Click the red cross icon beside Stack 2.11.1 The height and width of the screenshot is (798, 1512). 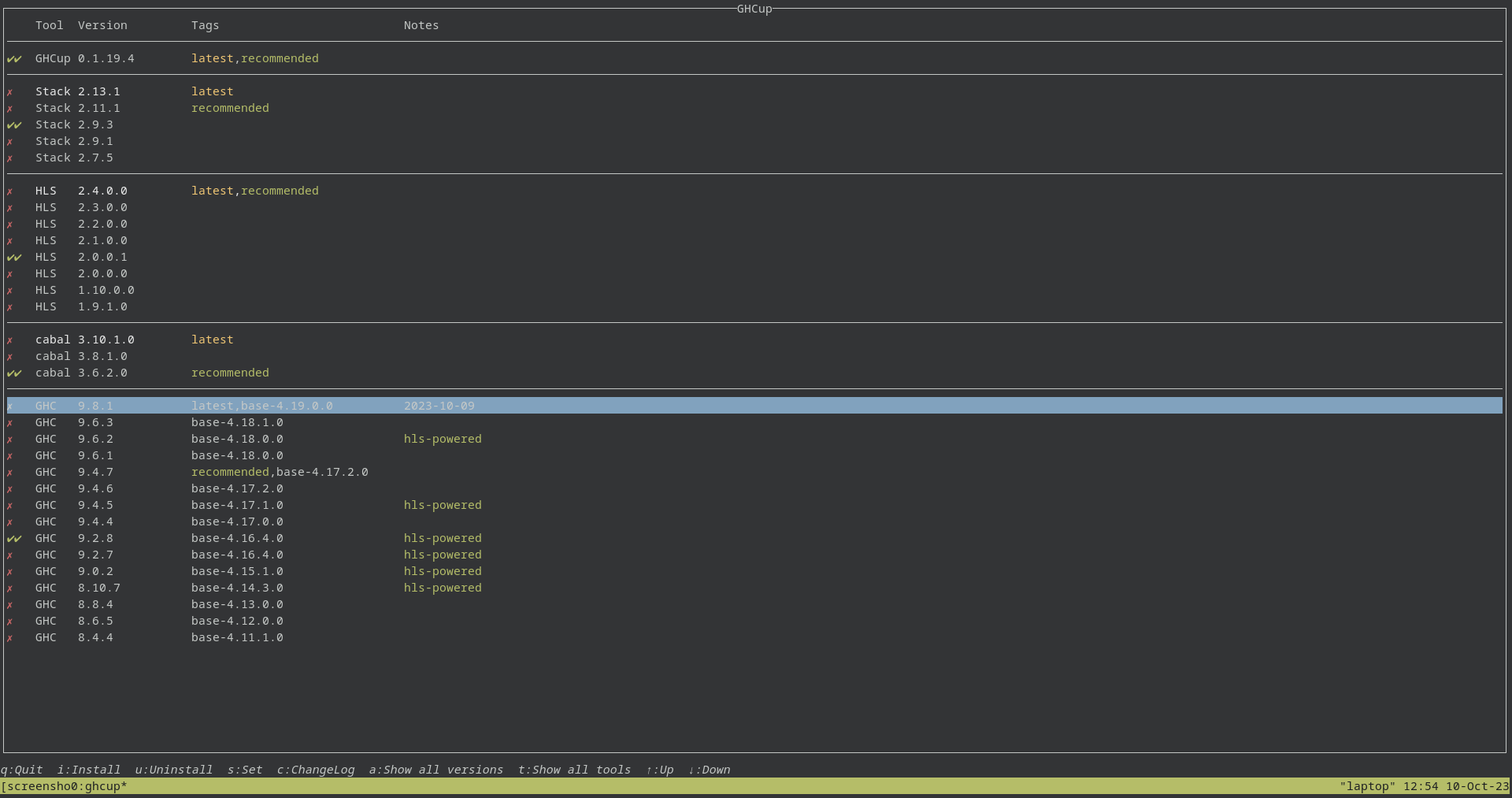point(10,109)
